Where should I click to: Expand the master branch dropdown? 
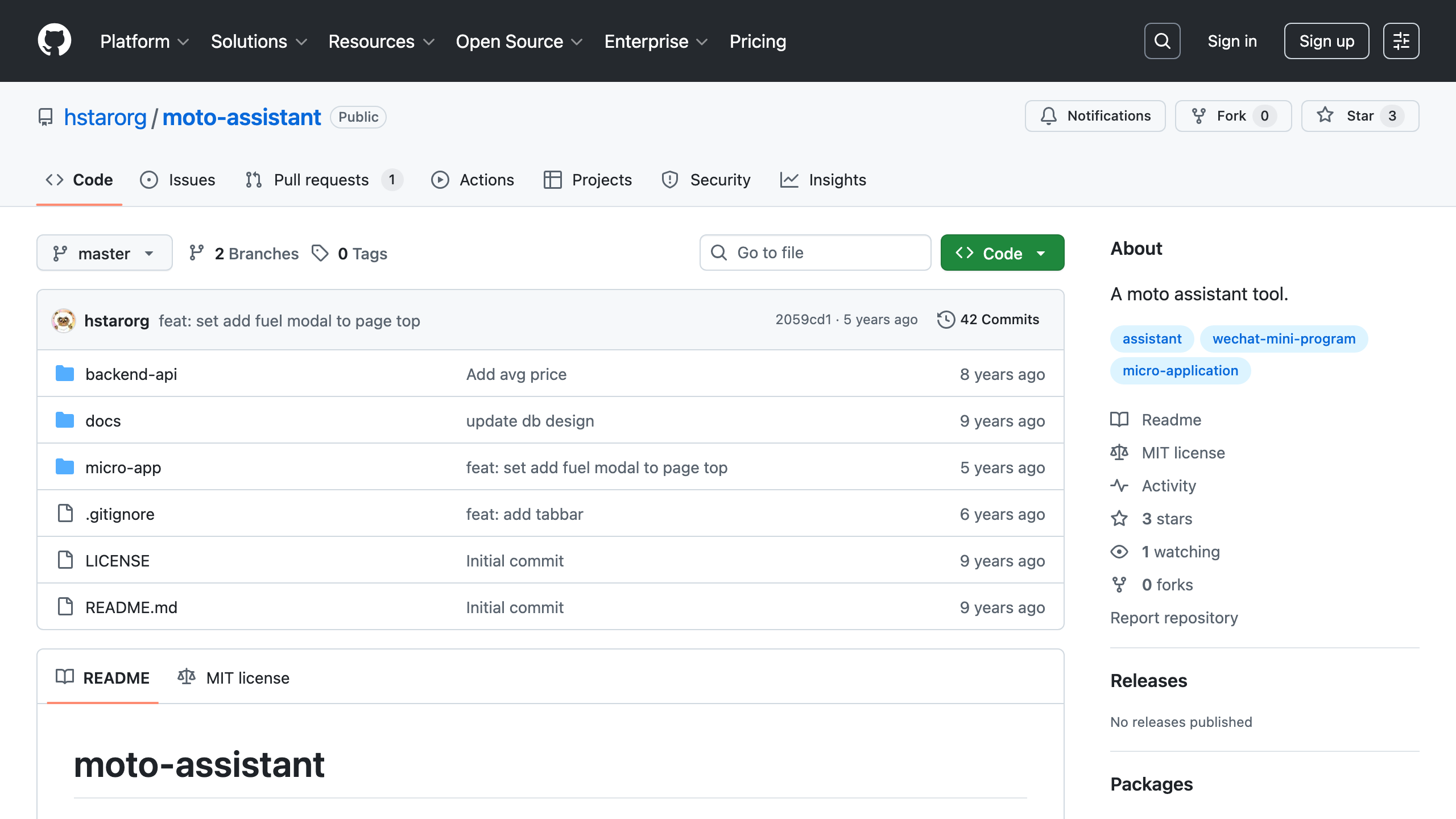click(x=105, y=253)
